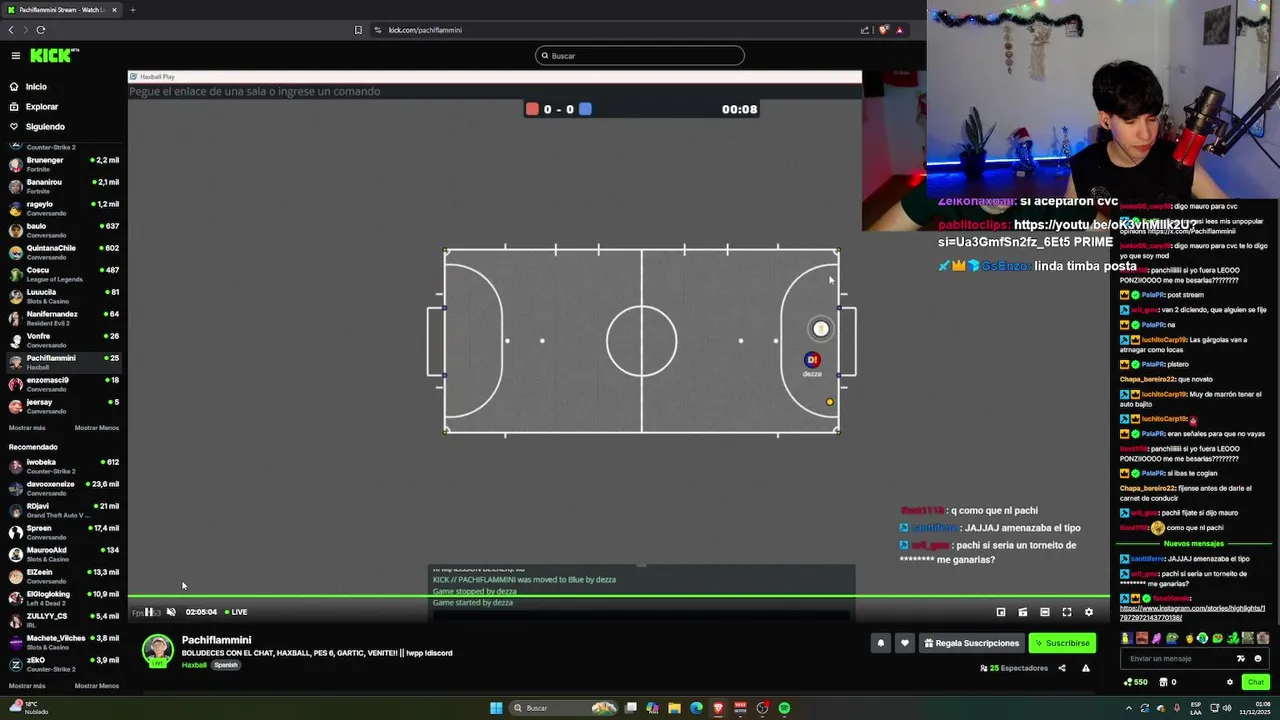
Task: Pause the stream video
Action: point(149,612)
